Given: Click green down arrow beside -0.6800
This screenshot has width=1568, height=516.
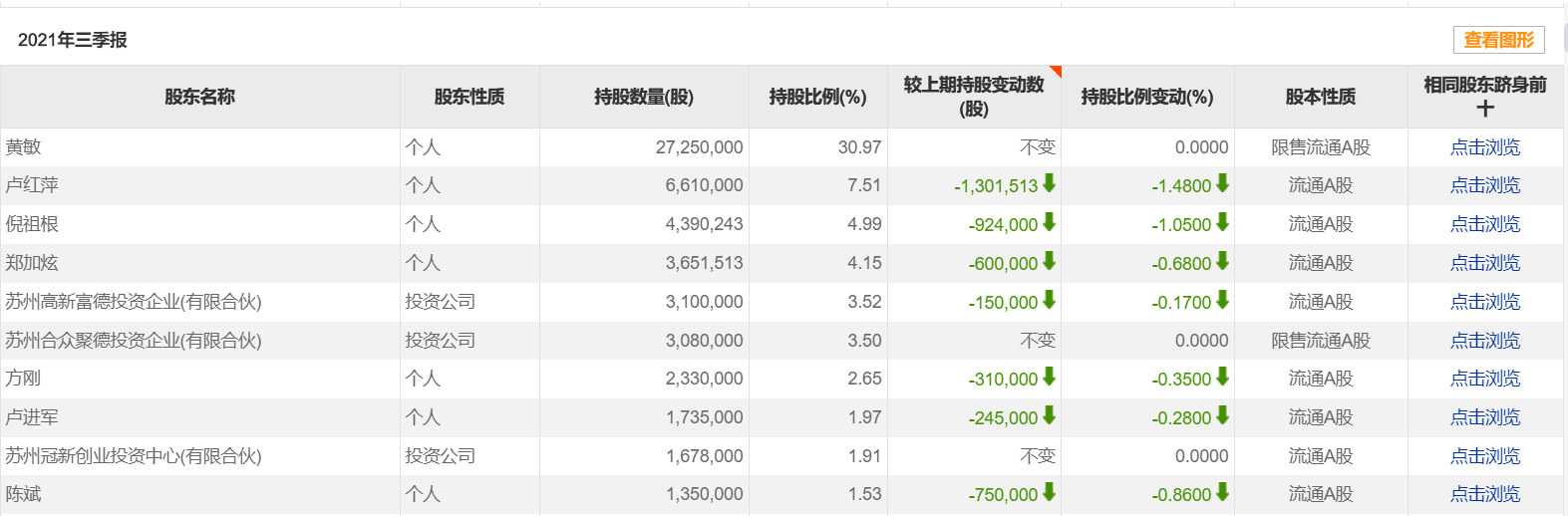Looking at the screenshot, I should [1222, 262].
